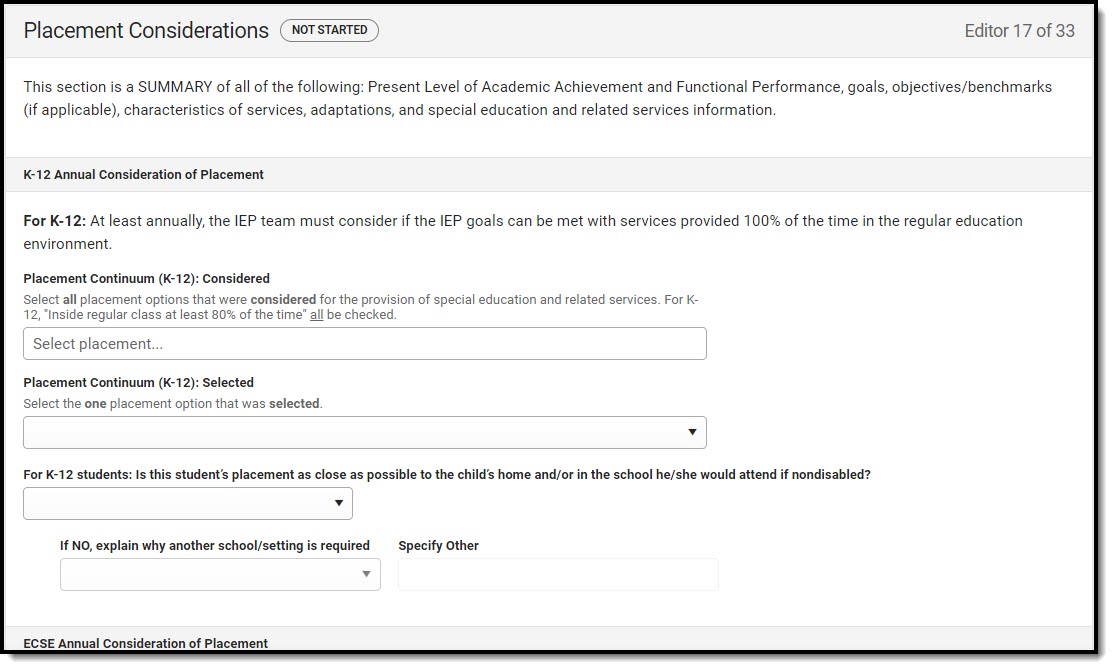This screenshot has width=1113, height=669.
Task: Open the "Select placement..." multi-select field
Action: tap(365, 343)
